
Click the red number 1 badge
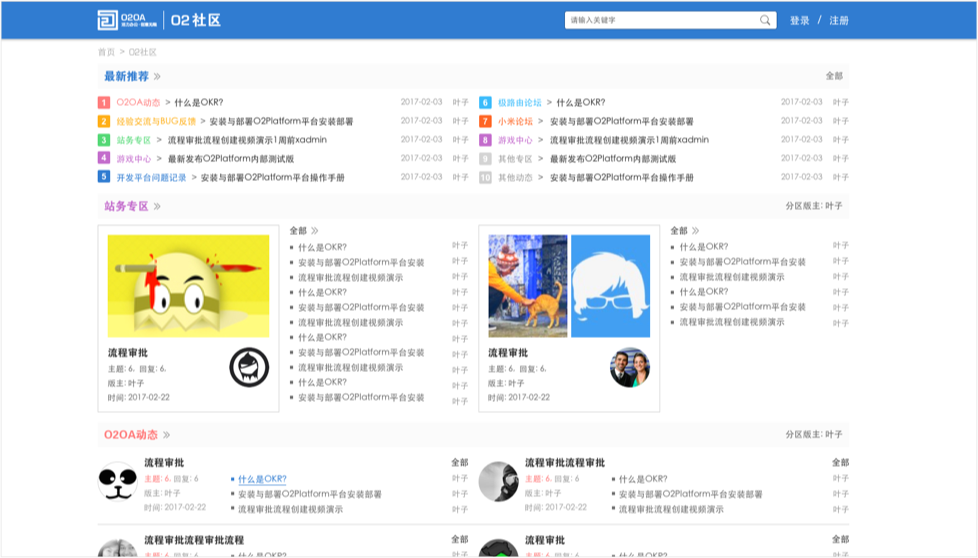[104, 102]
